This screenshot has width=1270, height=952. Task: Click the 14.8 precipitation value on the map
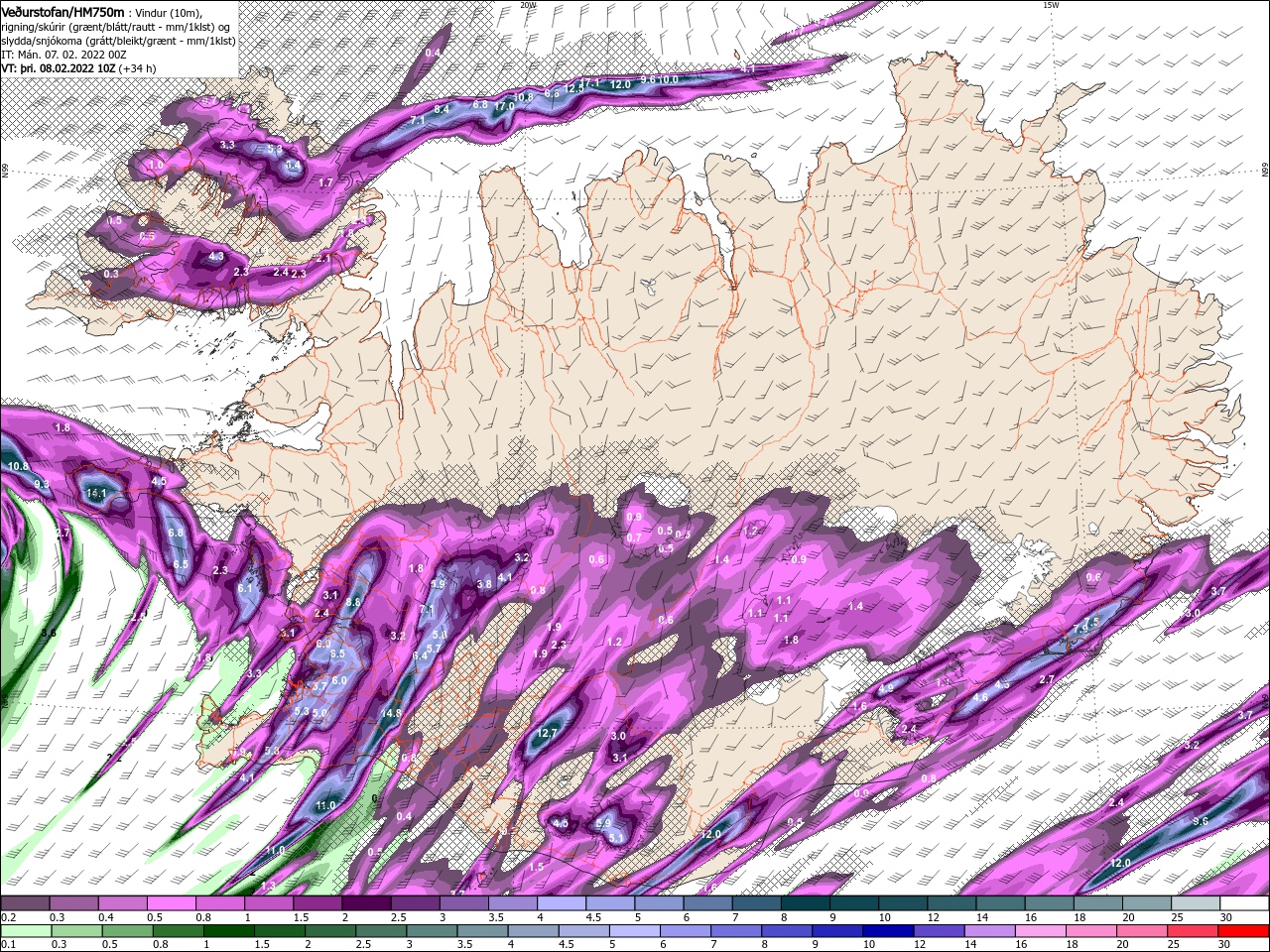tap(391, 713)
